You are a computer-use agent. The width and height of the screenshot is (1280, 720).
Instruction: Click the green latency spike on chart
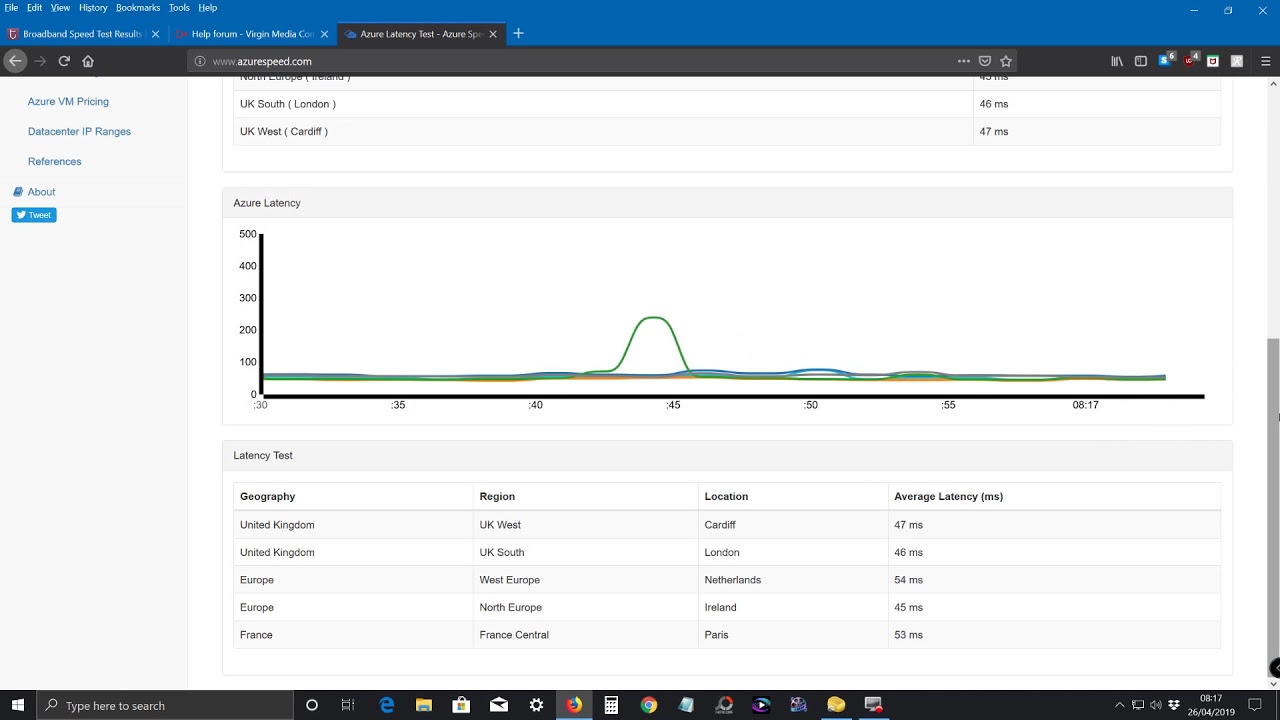pos(653,320)
